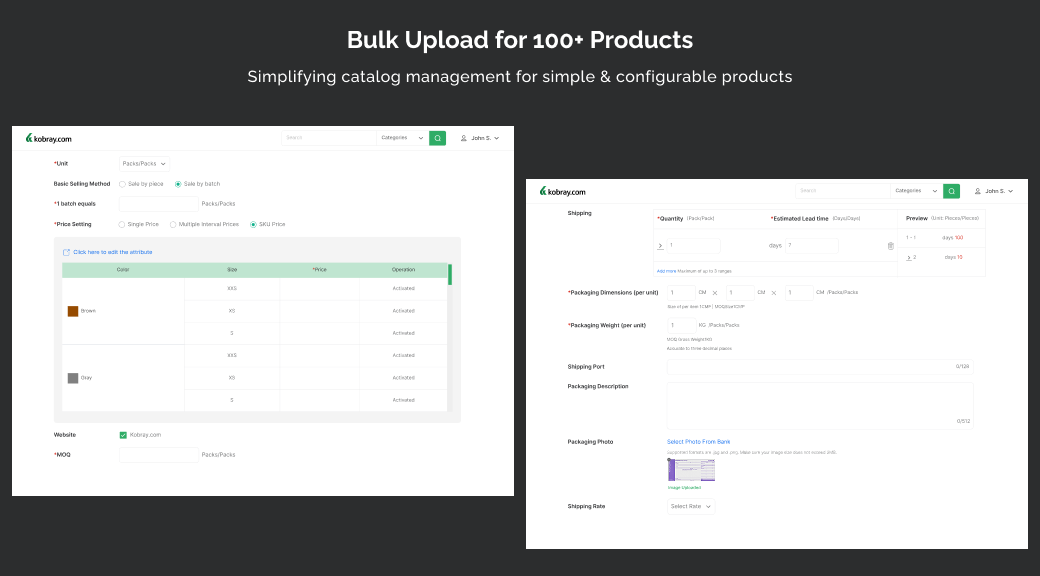Expand the Select Rate shipping dropdown
The image size is (1040, 576).
[x=691, y=506]
